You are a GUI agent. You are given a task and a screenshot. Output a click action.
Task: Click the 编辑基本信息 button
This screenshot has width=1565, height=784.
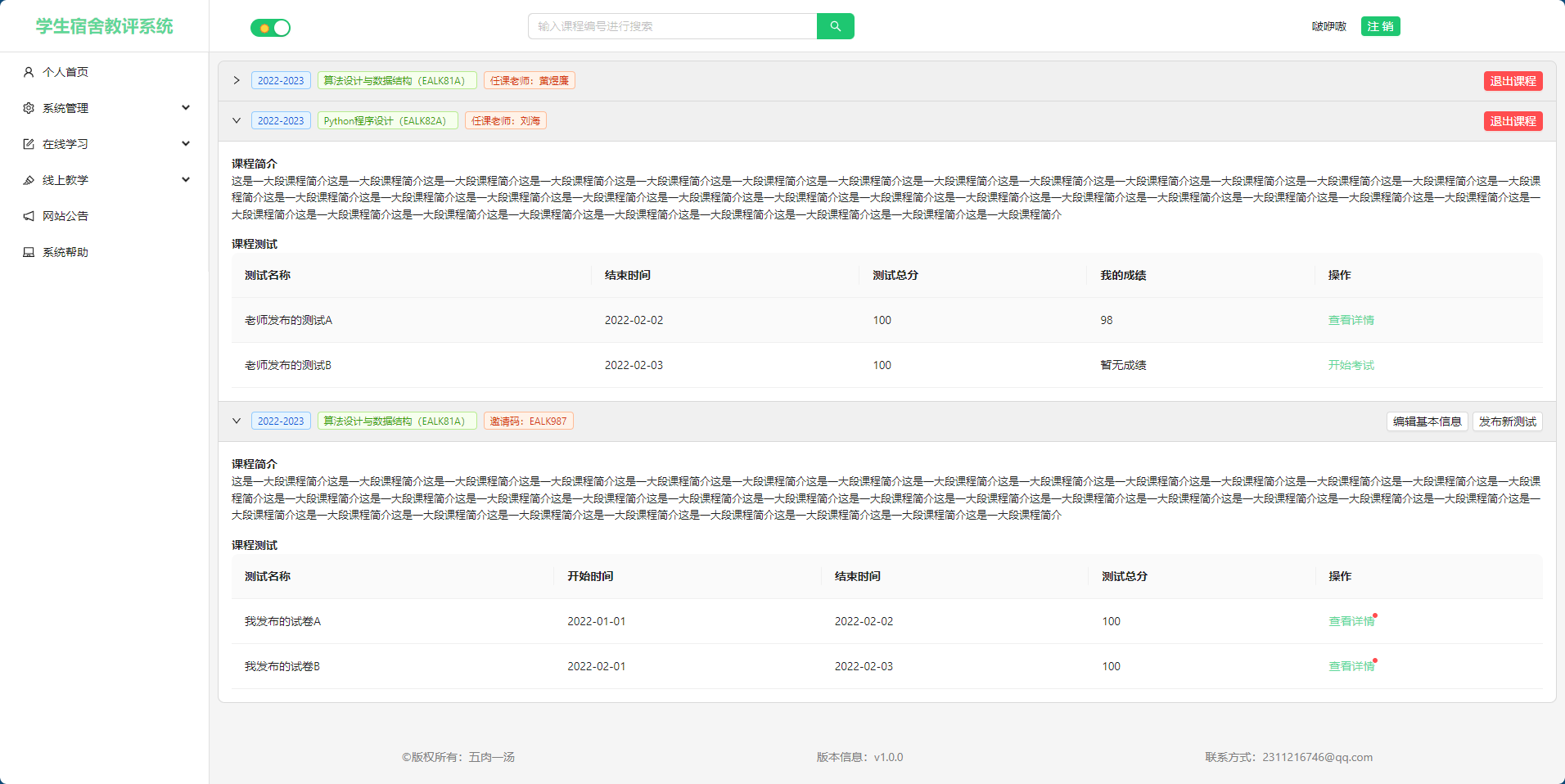point(1427,421)
